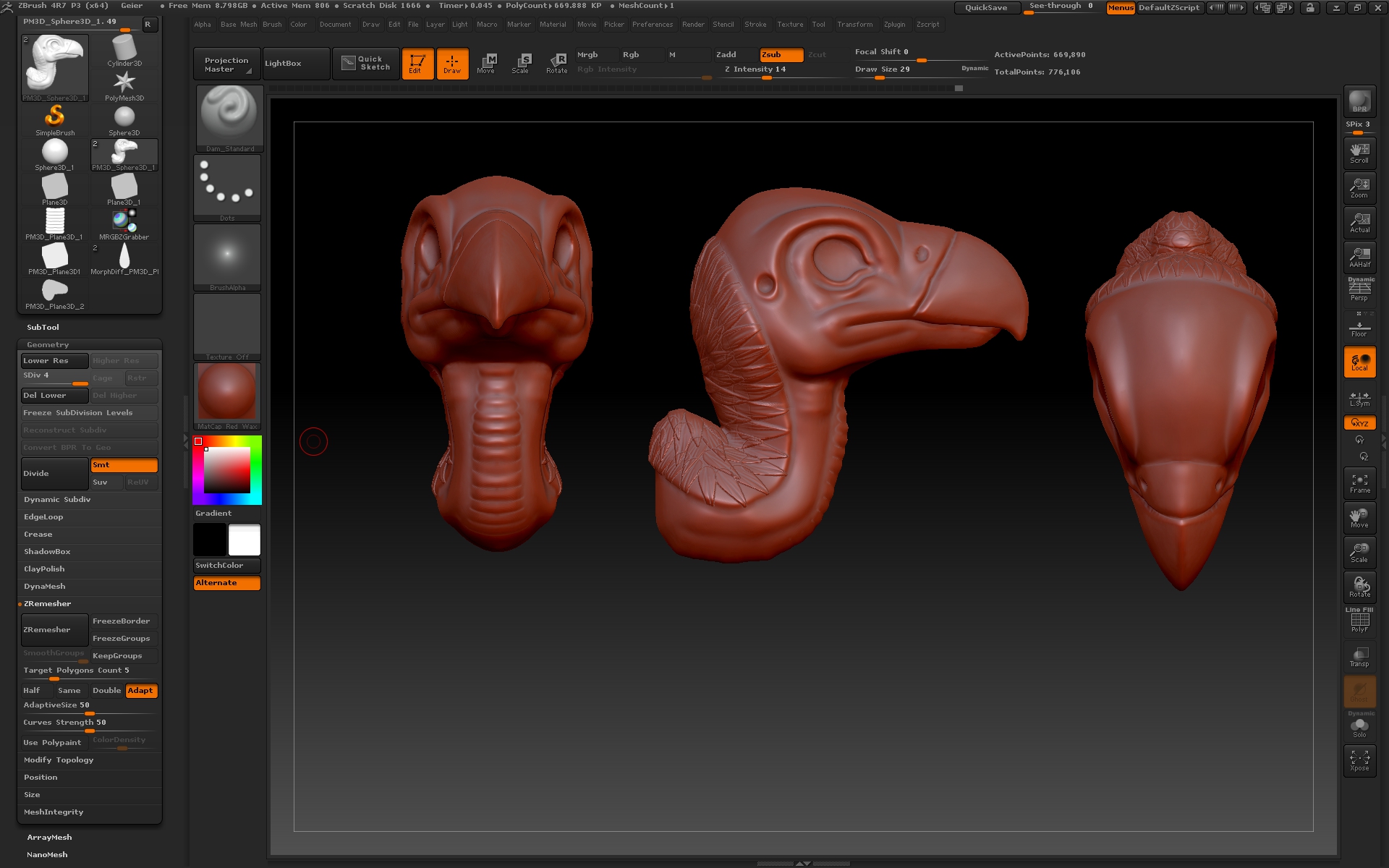Expand the Dynamic Subdiv section
The image size is (1389, 868).
(57, 500)
